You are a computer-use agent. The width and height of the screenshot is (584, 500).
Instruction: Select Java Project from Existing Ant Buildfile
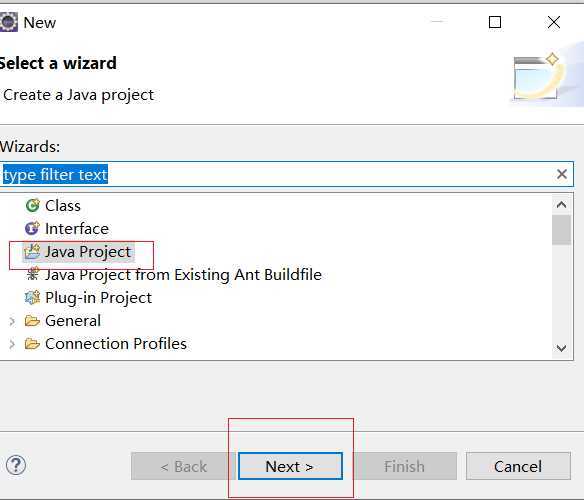[x=183, y=275]
